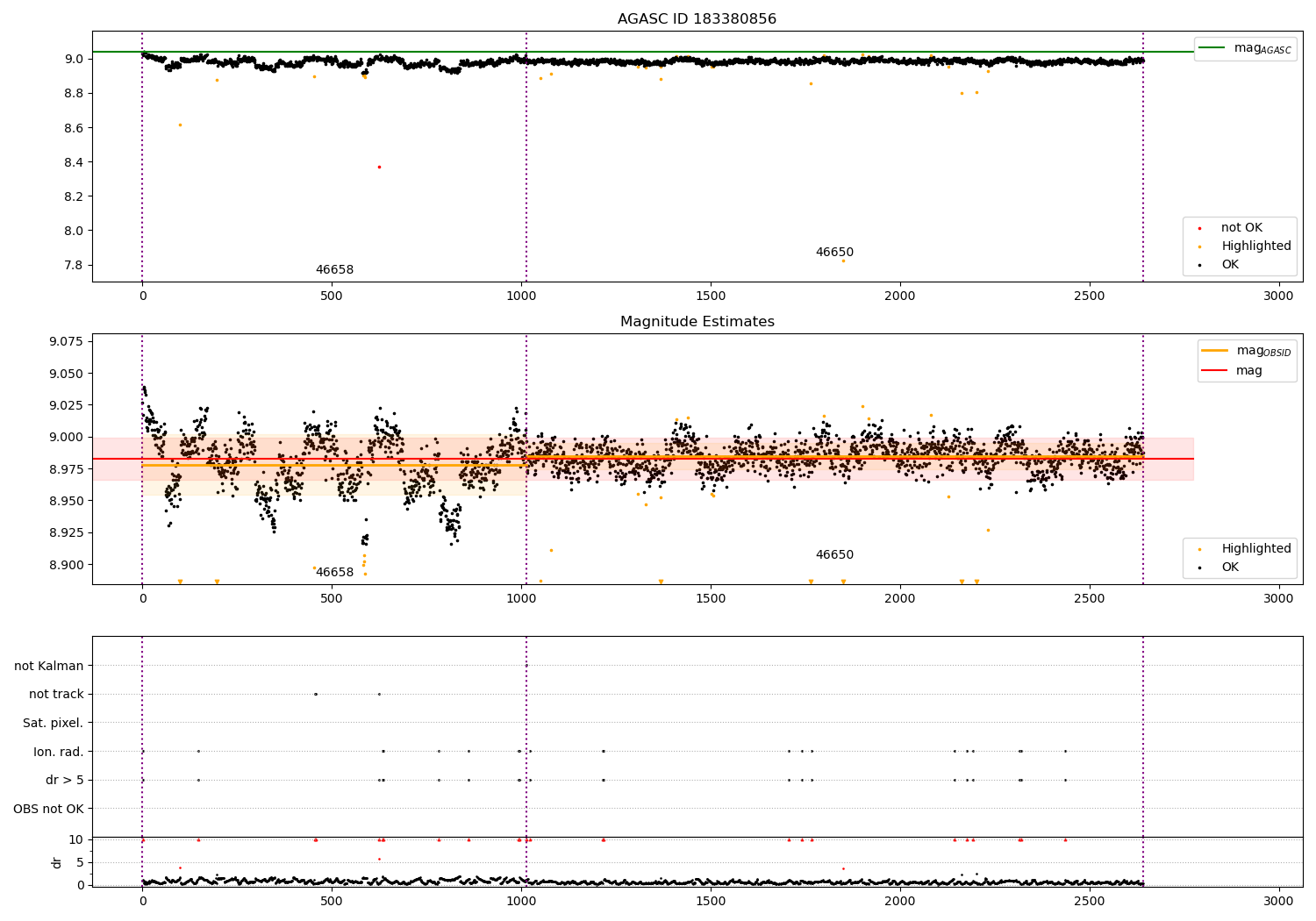This screenshot has height=921, width=1316.
Task: Click the 'dr' y-axis label at bottom
Action: (57, 862)
